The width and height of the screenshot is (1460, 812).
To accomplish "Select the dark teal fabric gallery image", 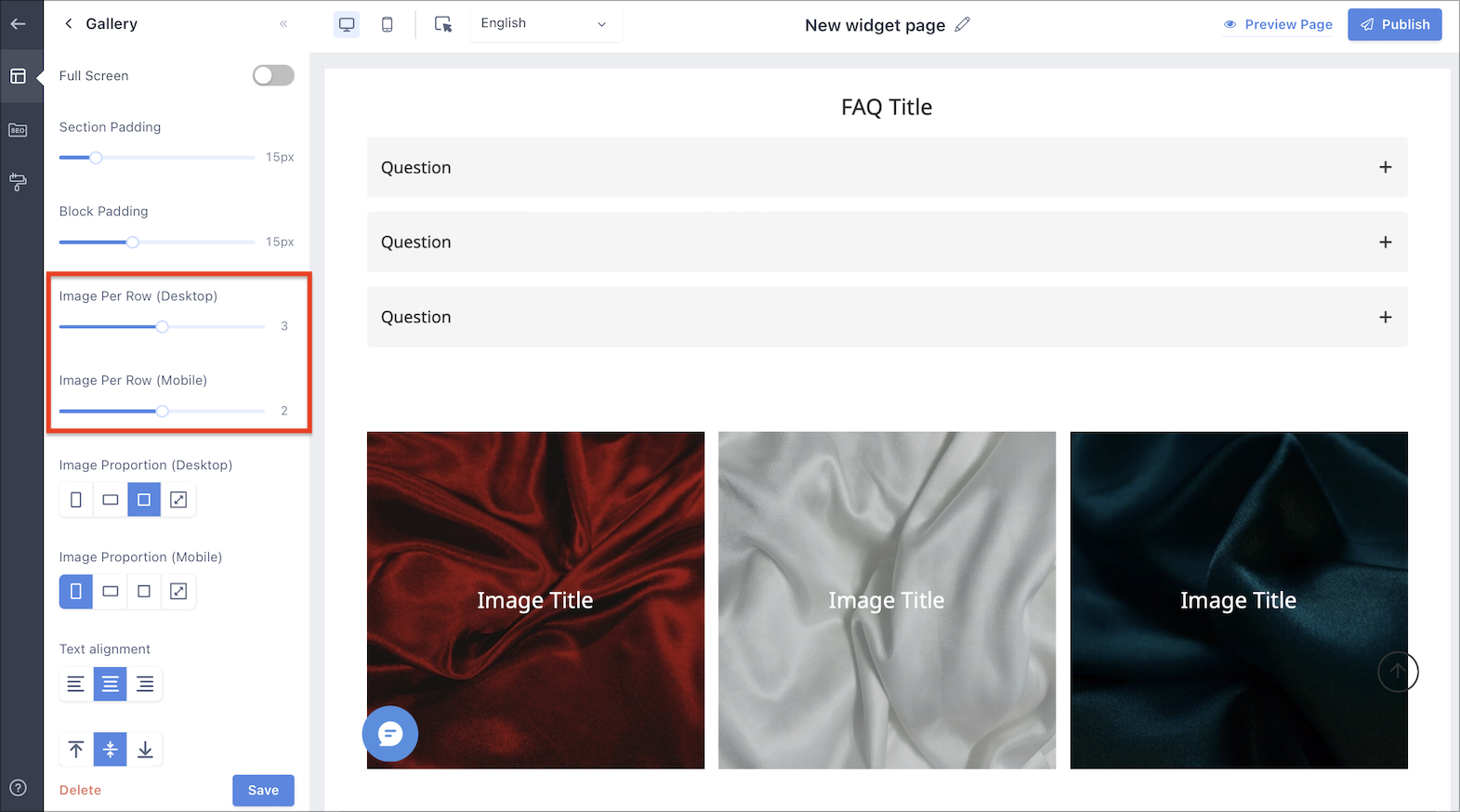I will pyautogui.click(x=1239, y=600).
